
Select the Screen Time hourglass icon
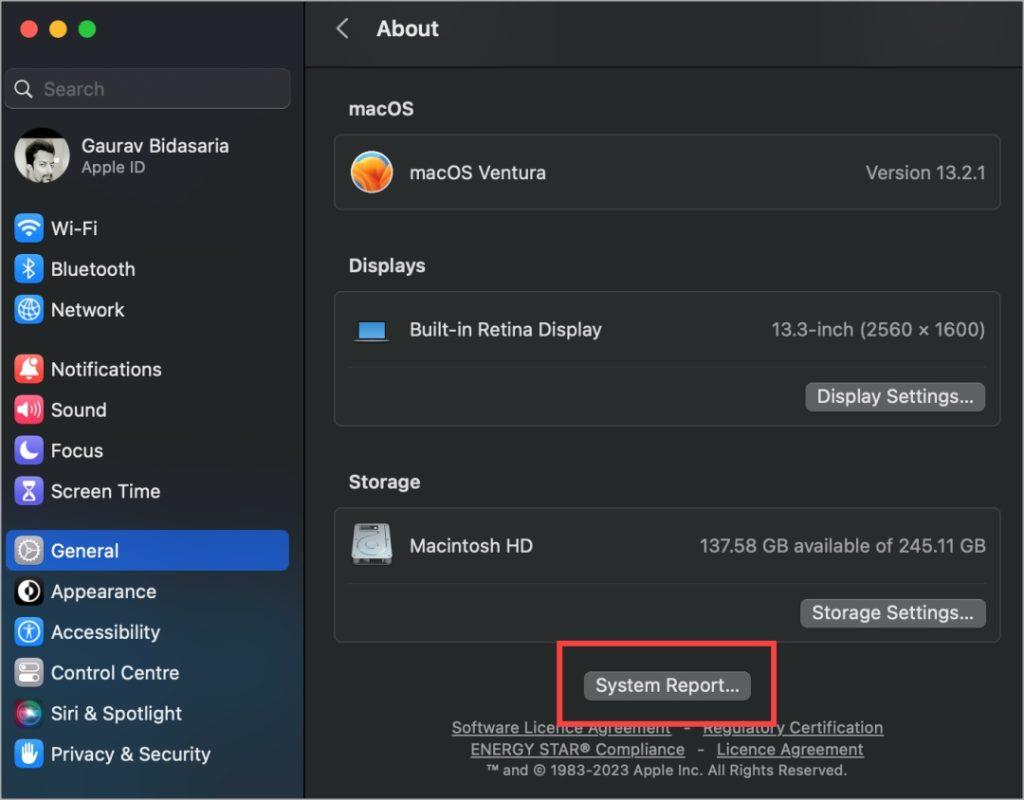point(29,491)
